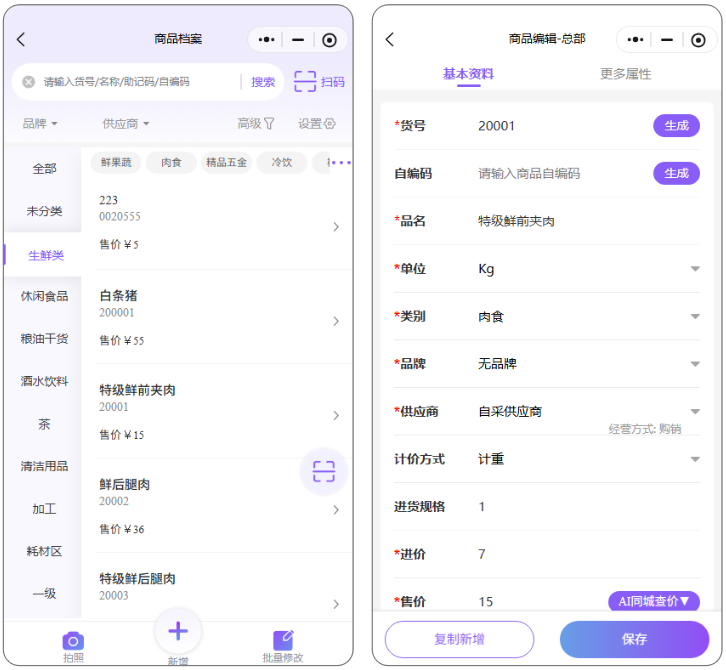
Task: Expand the 供应商 filter dropdown
Action: [126, 124]
